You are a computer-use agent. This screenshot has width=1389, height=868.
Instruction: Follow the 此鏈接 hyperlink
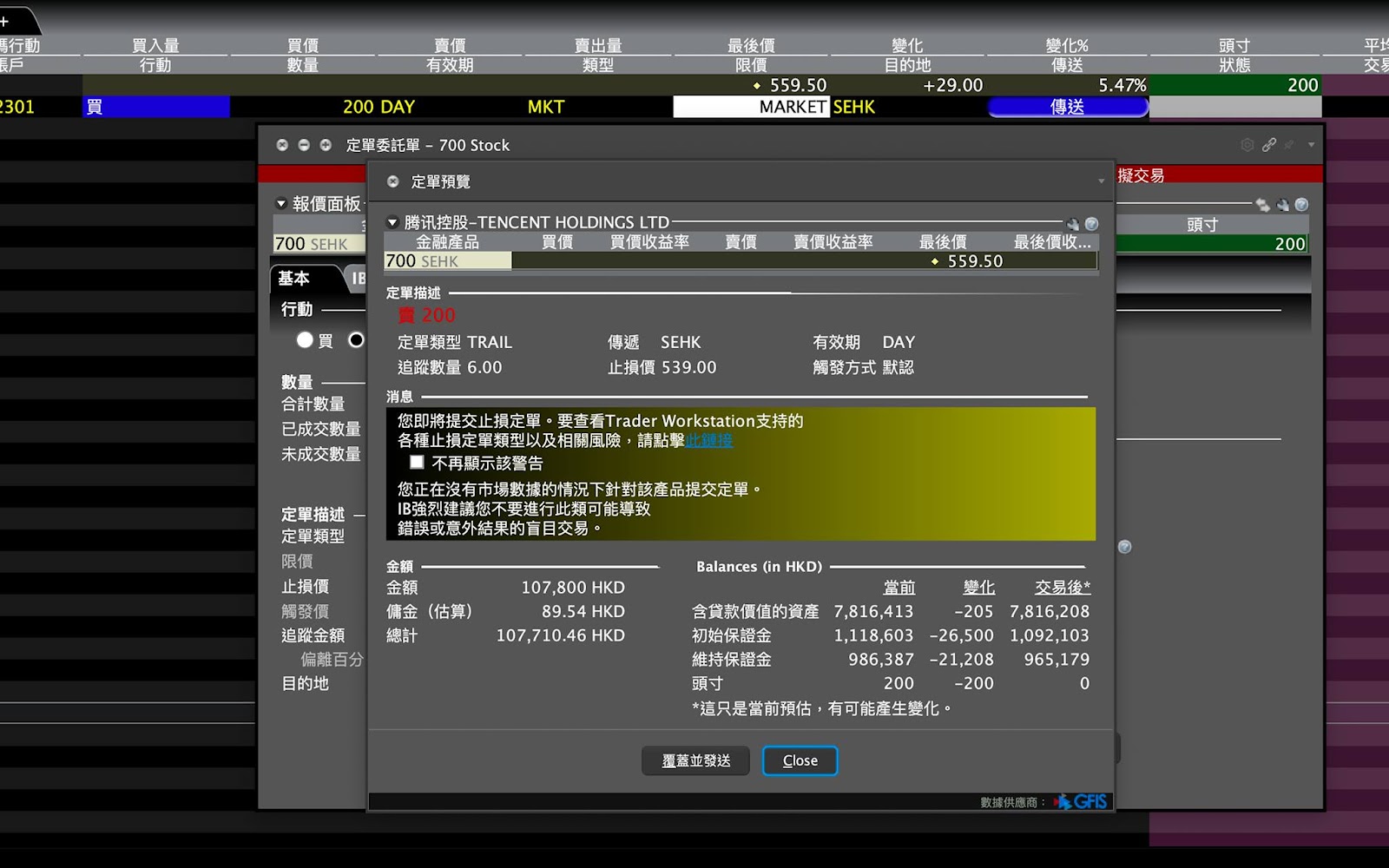[x=708, y=441]
